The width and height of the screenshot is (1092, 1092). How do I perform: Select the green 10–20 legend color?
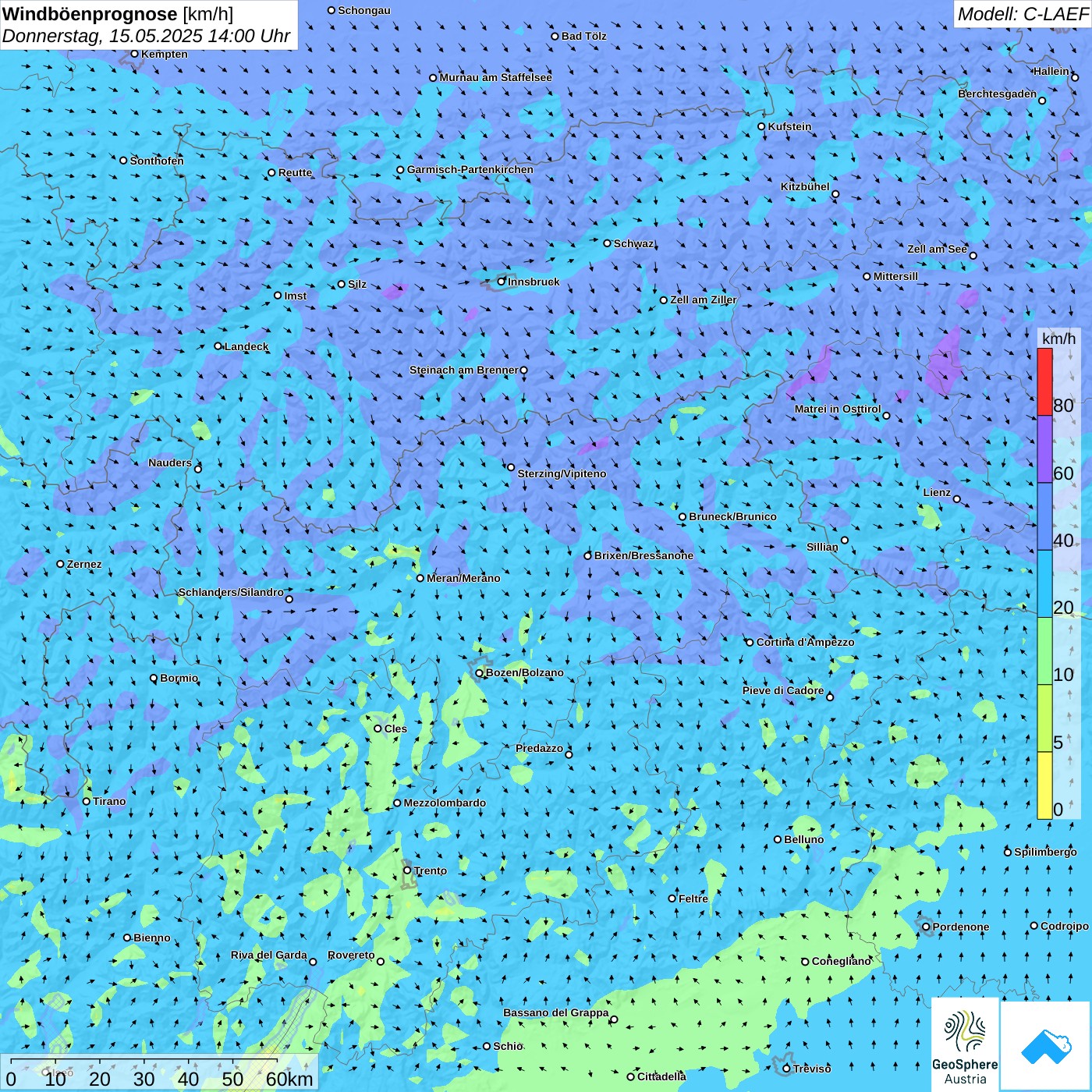pos(1044,651)
